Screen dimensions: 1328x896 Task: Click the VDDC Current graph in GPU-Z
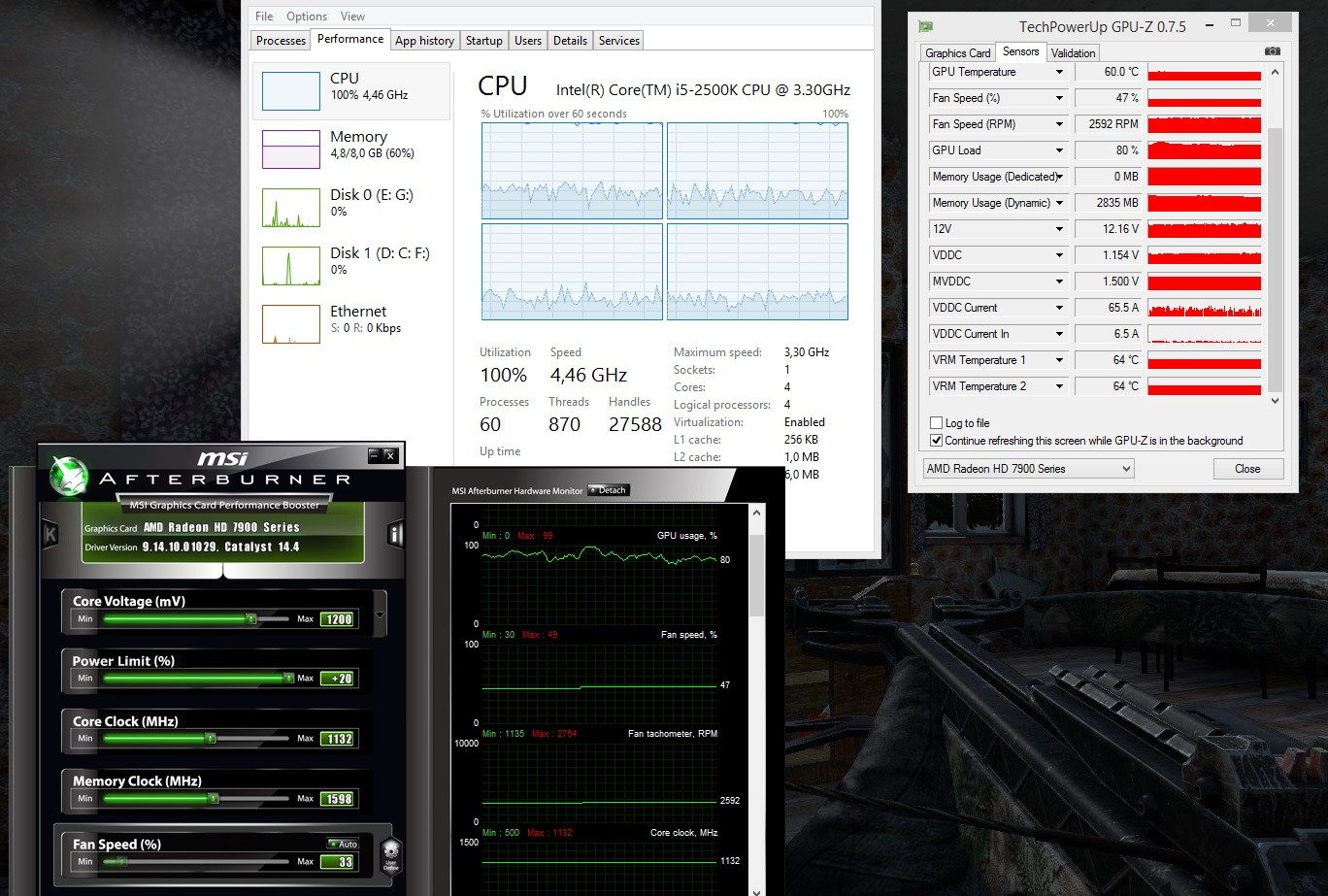pos(1204,308)
